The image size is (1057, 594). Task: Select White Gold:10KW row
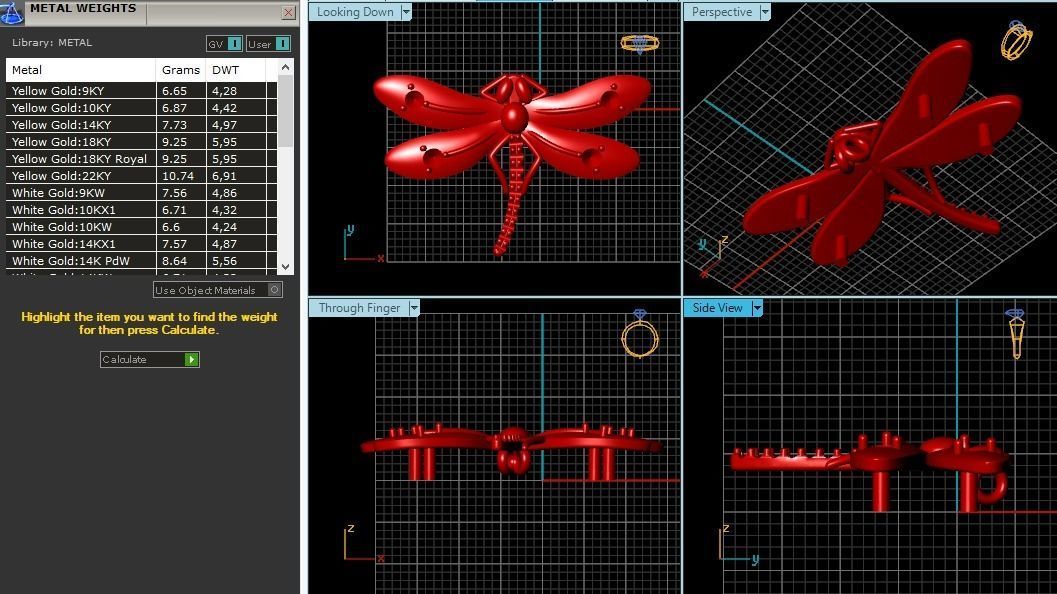pyautogui.click(x=142, y=227)
